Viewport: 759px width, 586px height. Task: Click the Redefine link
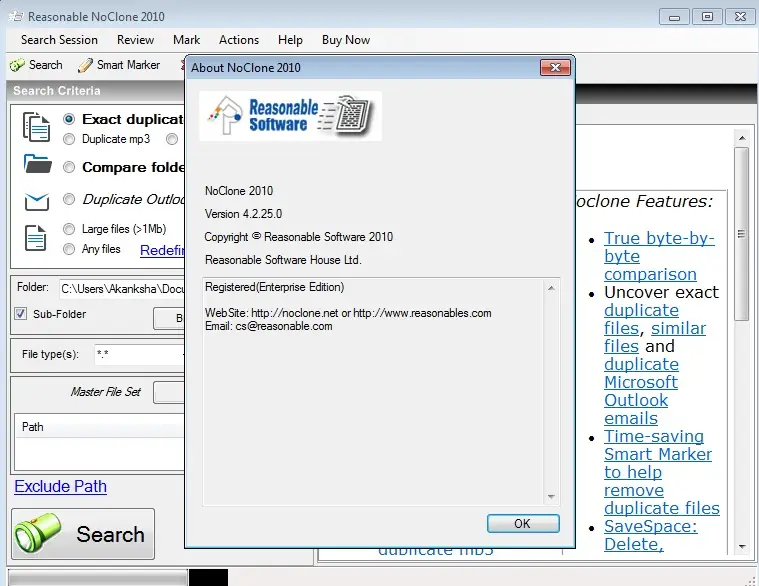pos(162,250)
